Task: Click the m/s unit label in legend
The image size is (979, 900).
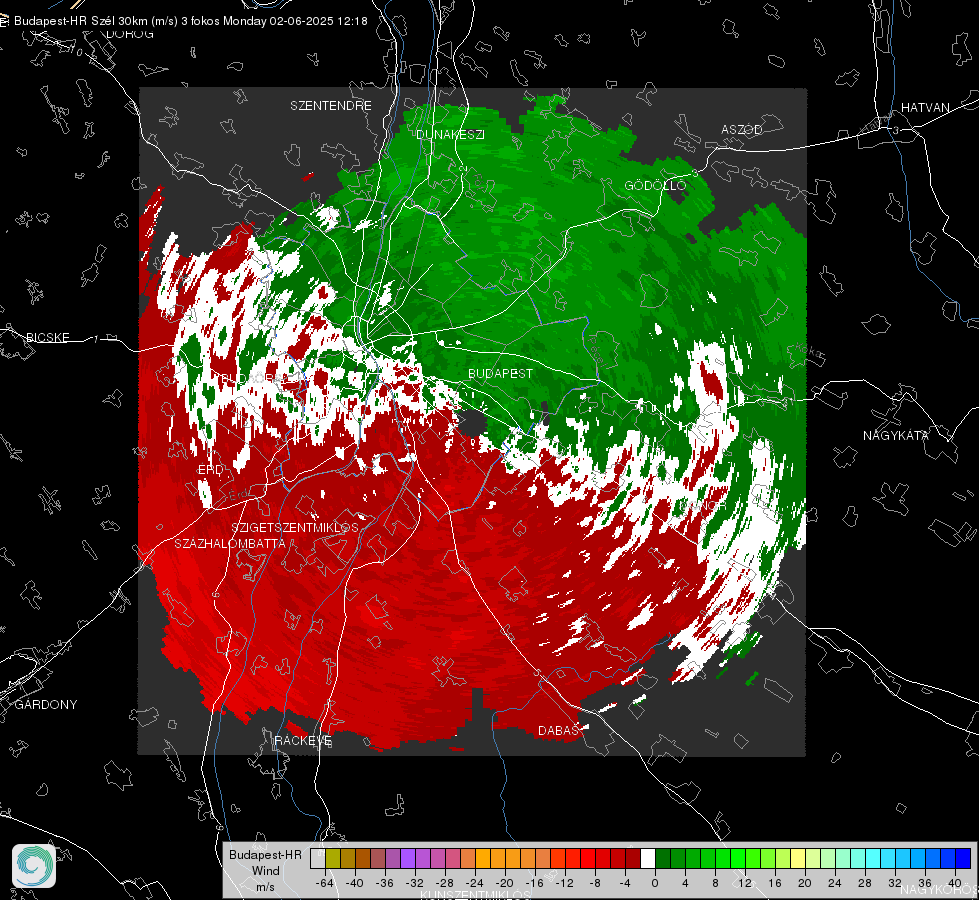Action: click(265, 886)
